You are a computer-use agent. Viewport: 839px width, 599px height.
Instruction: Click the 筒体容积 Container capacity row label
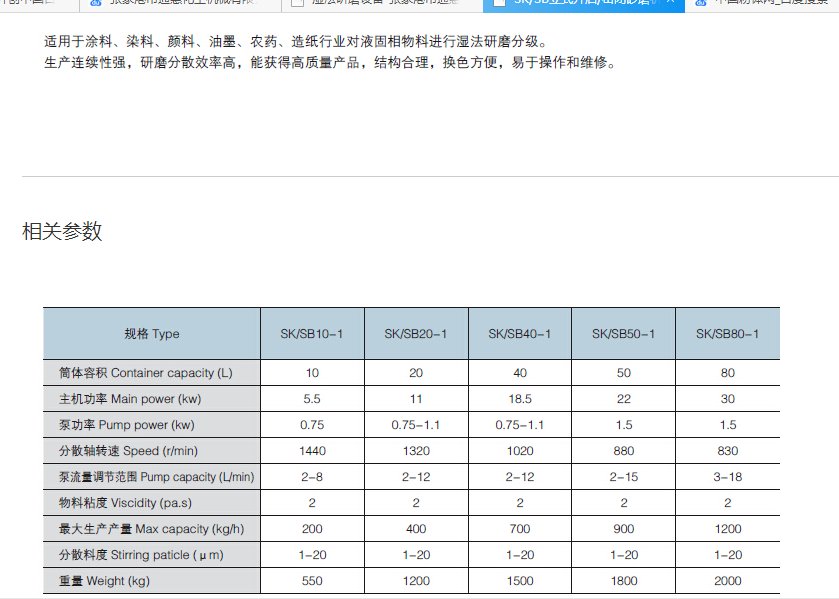point(146,373)
